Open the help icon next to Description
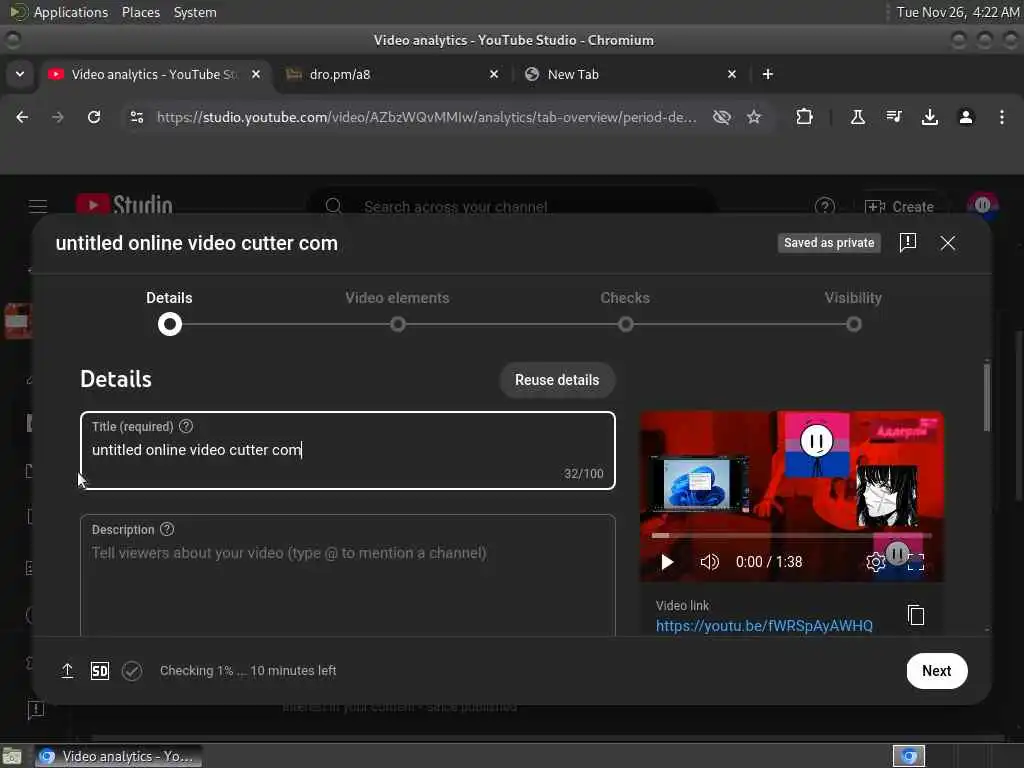This screenshot has width=1024, height=768. pyautogui.click(x=167, y=530)
